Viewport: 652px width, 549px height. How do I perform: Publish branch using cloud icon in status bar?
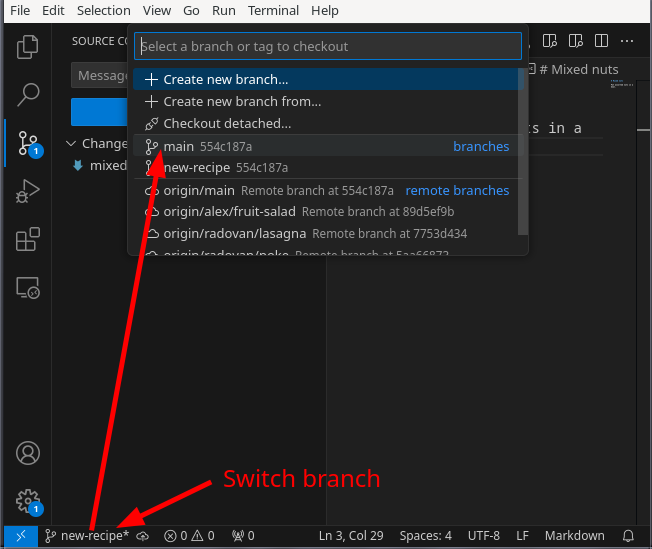point(142,536)
